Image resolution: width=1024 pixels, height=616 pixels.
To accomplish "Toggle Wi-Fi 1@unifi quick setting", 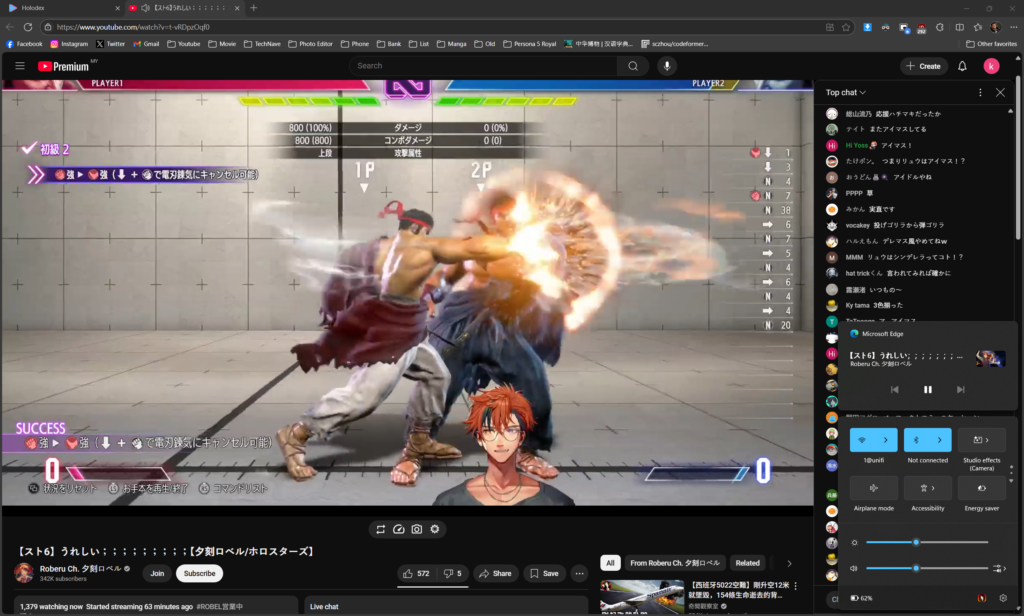I will pos(862,440).
